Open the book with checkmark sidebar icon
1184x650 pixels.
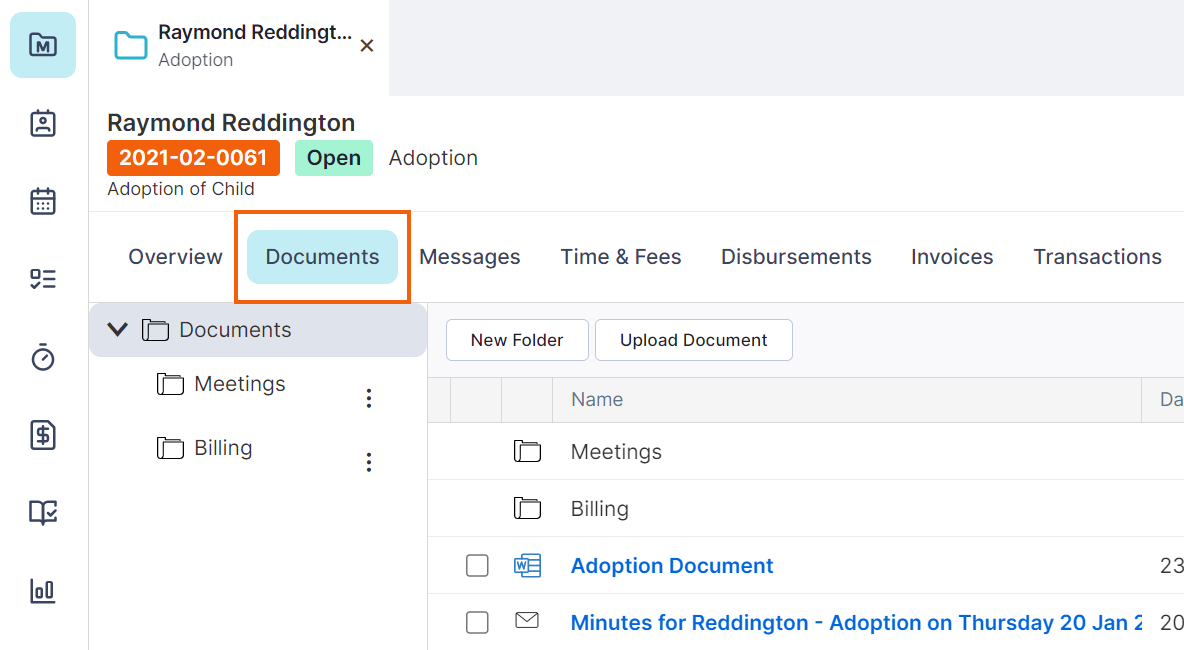(43, 513)
